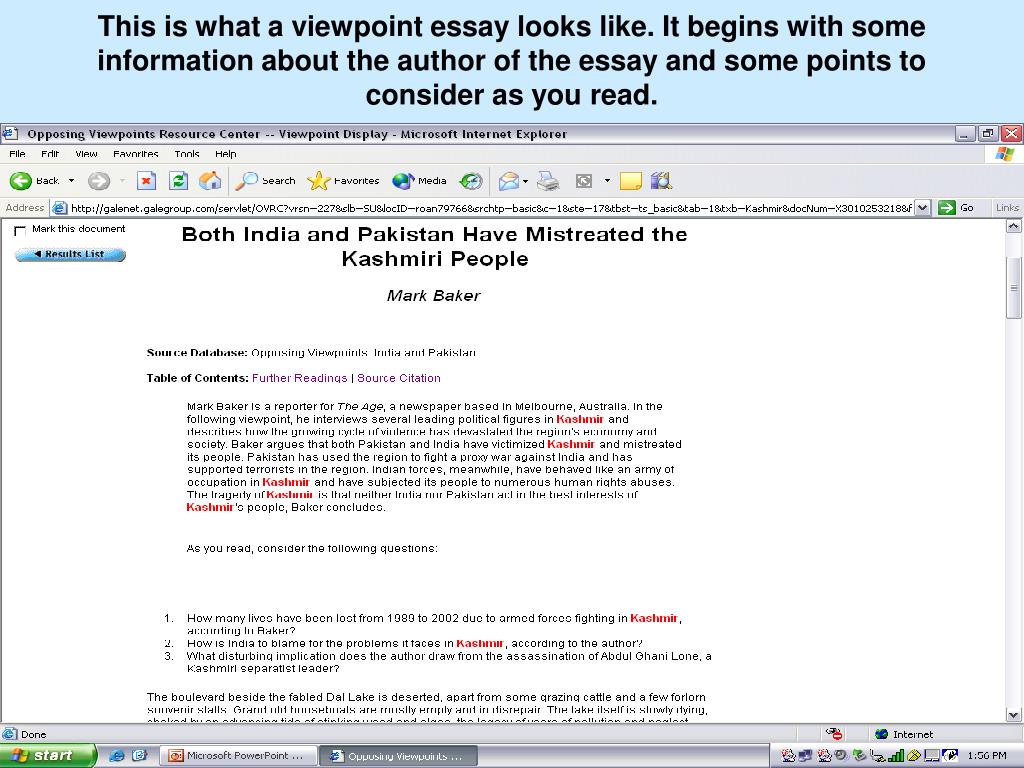1024x768 pixels.
Task: Open the Mail dropdown arrow
Action: 526,181
